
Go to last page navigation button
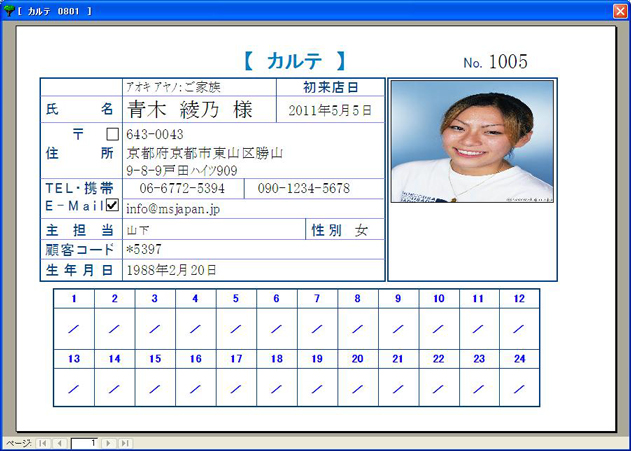pyautogui.click(x=125, y=443)
